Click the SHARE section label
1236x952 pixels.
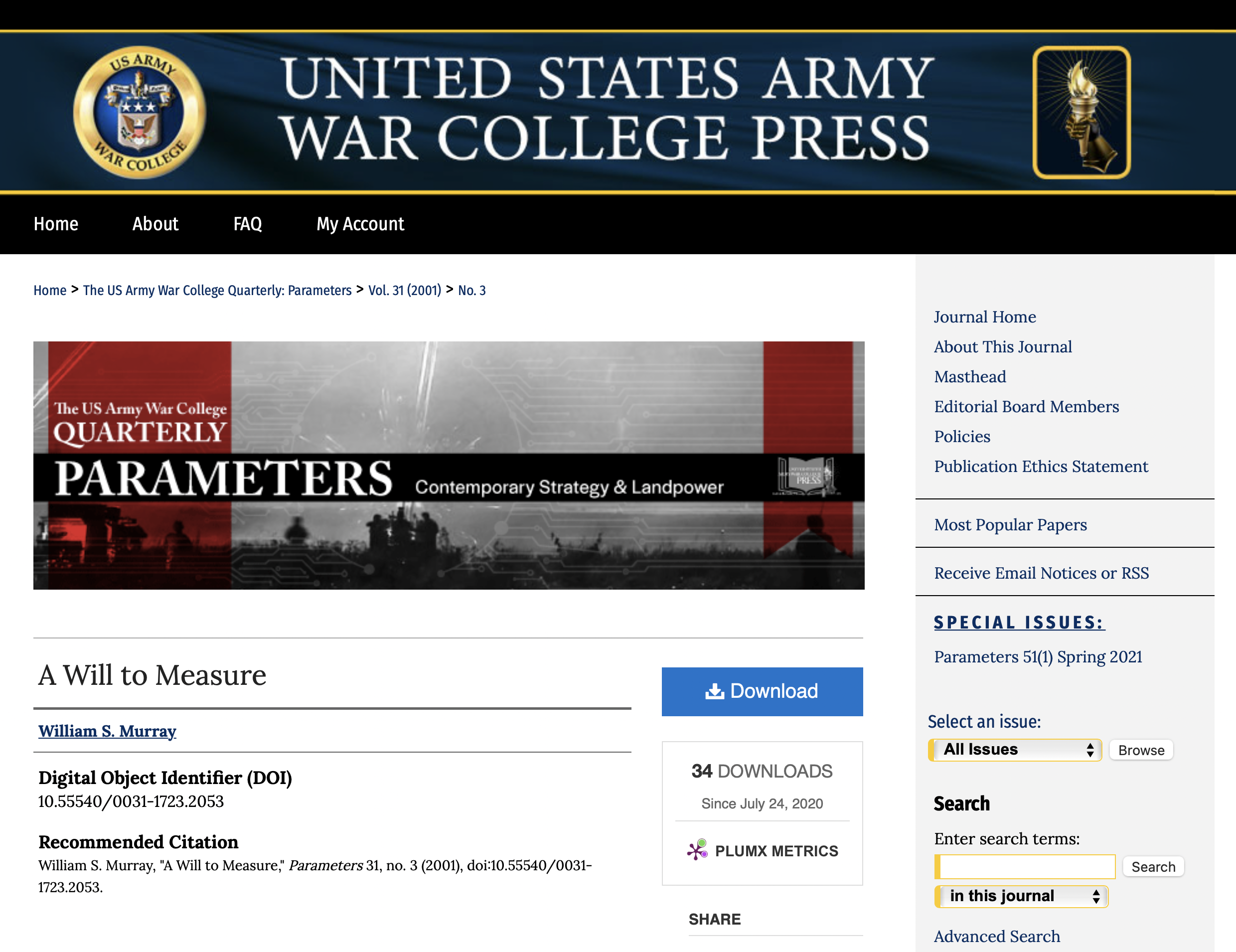click(x=715, y=919)
